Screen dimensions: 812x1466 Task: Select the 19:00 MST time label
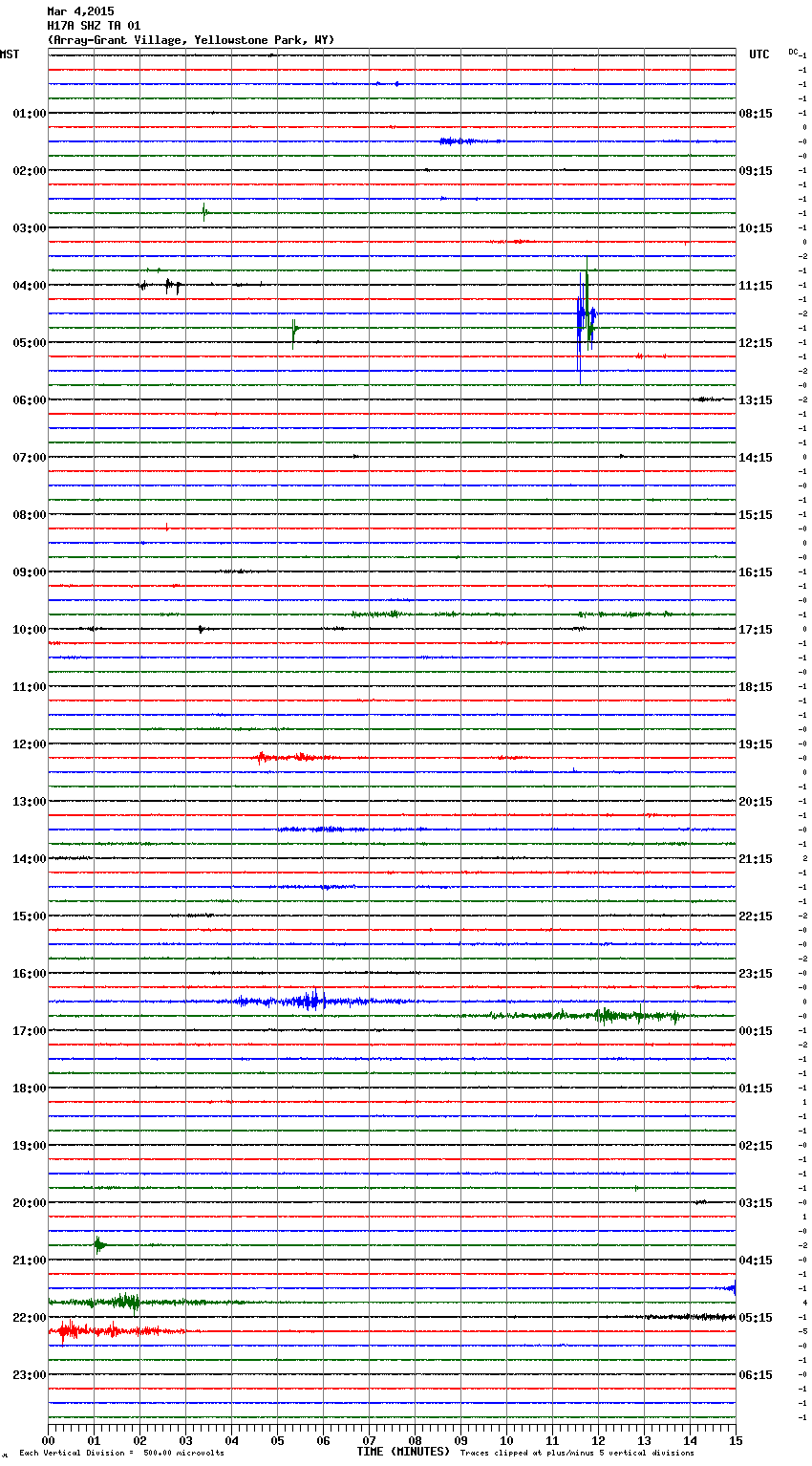coord(29,1146)
